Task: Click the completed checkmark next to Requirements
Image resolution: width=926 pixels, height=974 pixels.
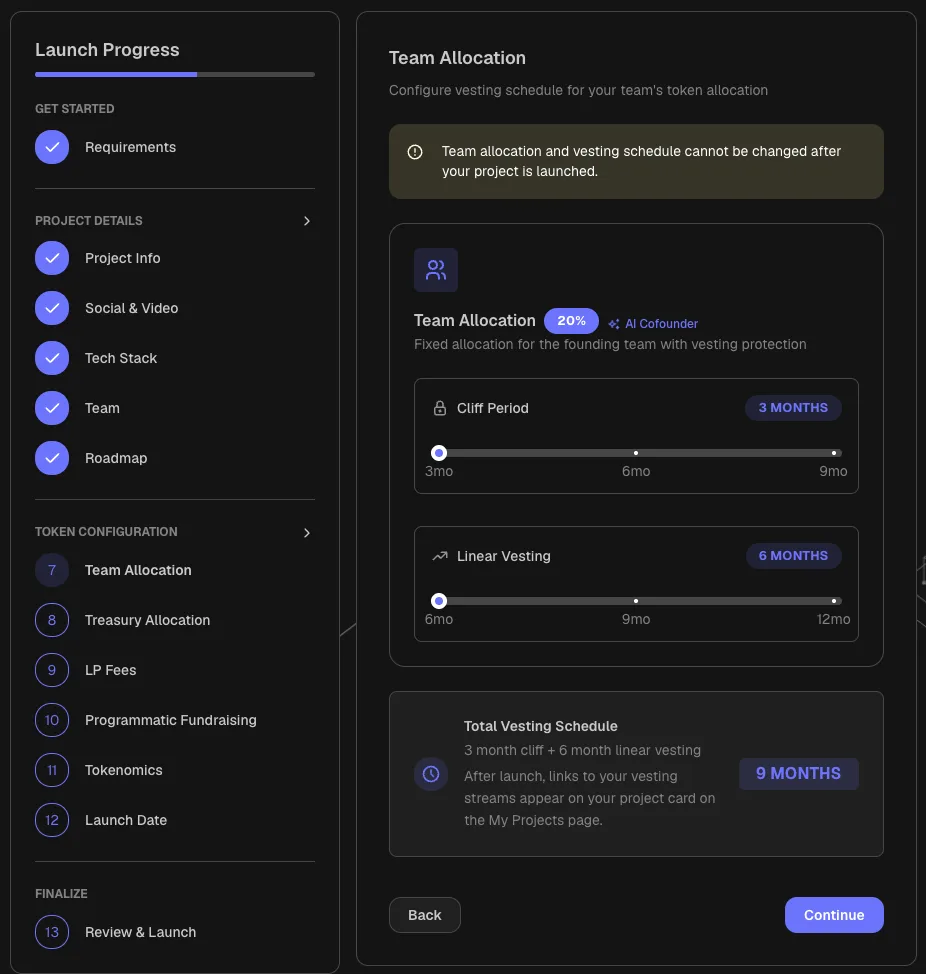Action: (x=52, y=147)
